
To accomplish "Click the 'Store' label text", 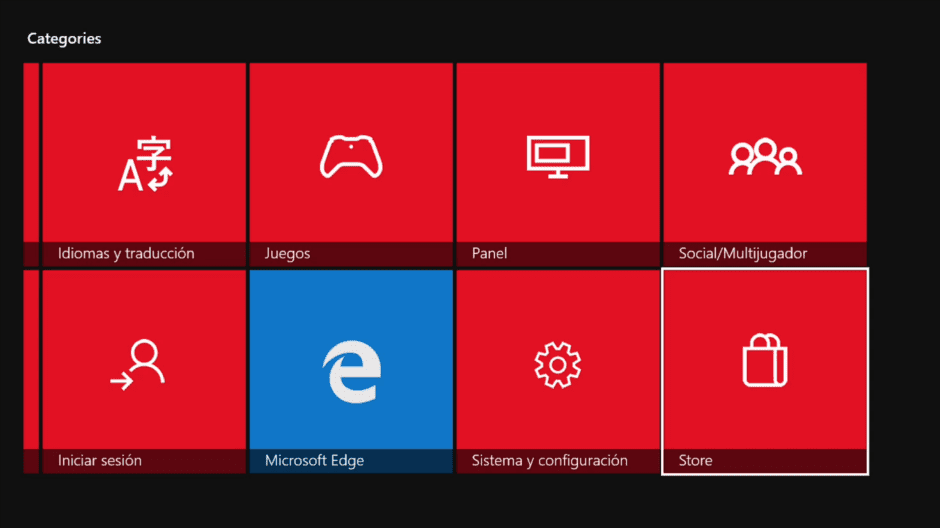I will tap(695, 461).
